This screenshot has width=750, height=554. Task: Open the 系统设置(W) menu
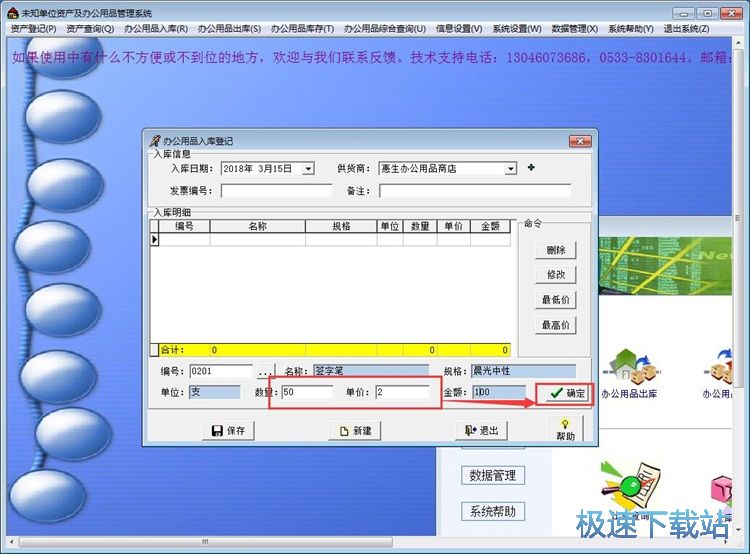click(x=517, y=29)
